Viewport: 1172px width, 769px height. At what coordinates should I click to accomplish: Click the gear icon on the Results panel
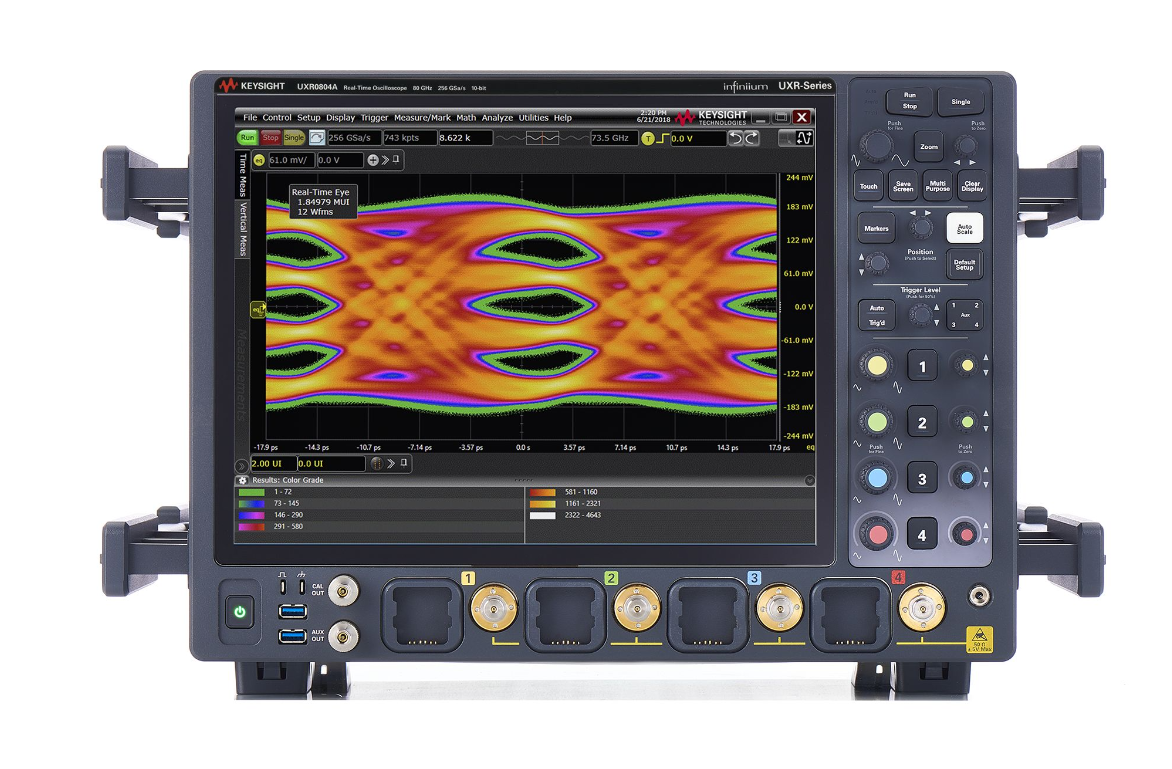pyautogui.click(x=244, y=480)
